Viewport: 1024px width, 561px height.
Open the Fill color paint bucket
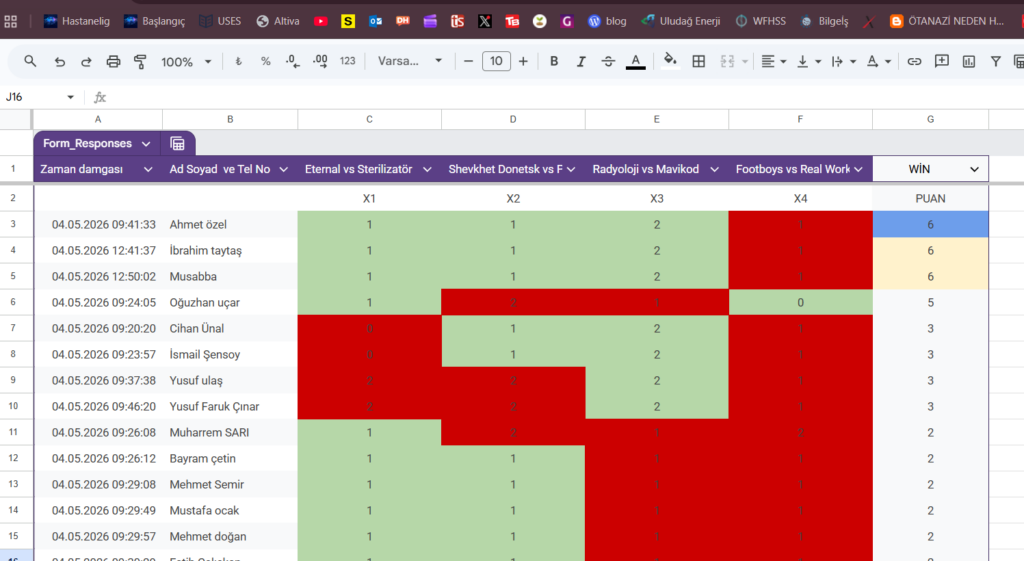669,61
